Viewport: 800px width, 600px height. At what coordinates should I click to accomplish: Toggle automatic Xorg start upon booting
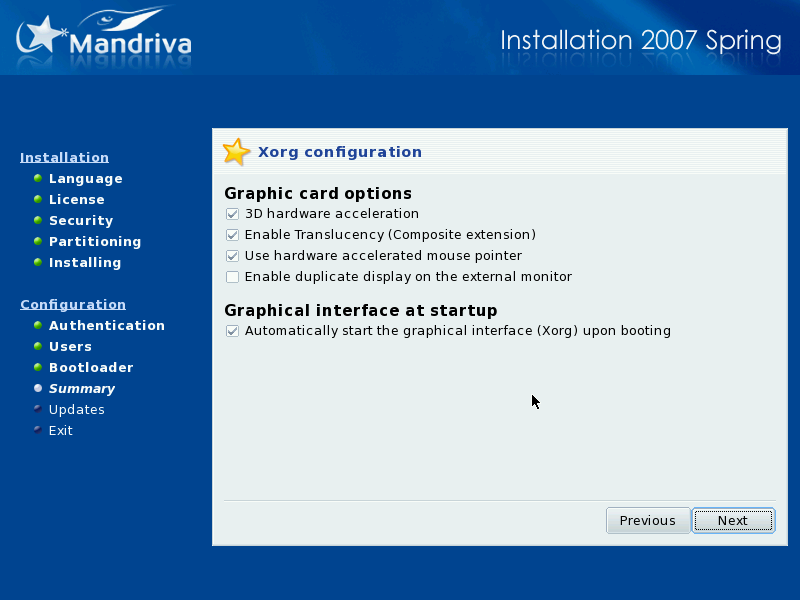click(x=232, y=331)
